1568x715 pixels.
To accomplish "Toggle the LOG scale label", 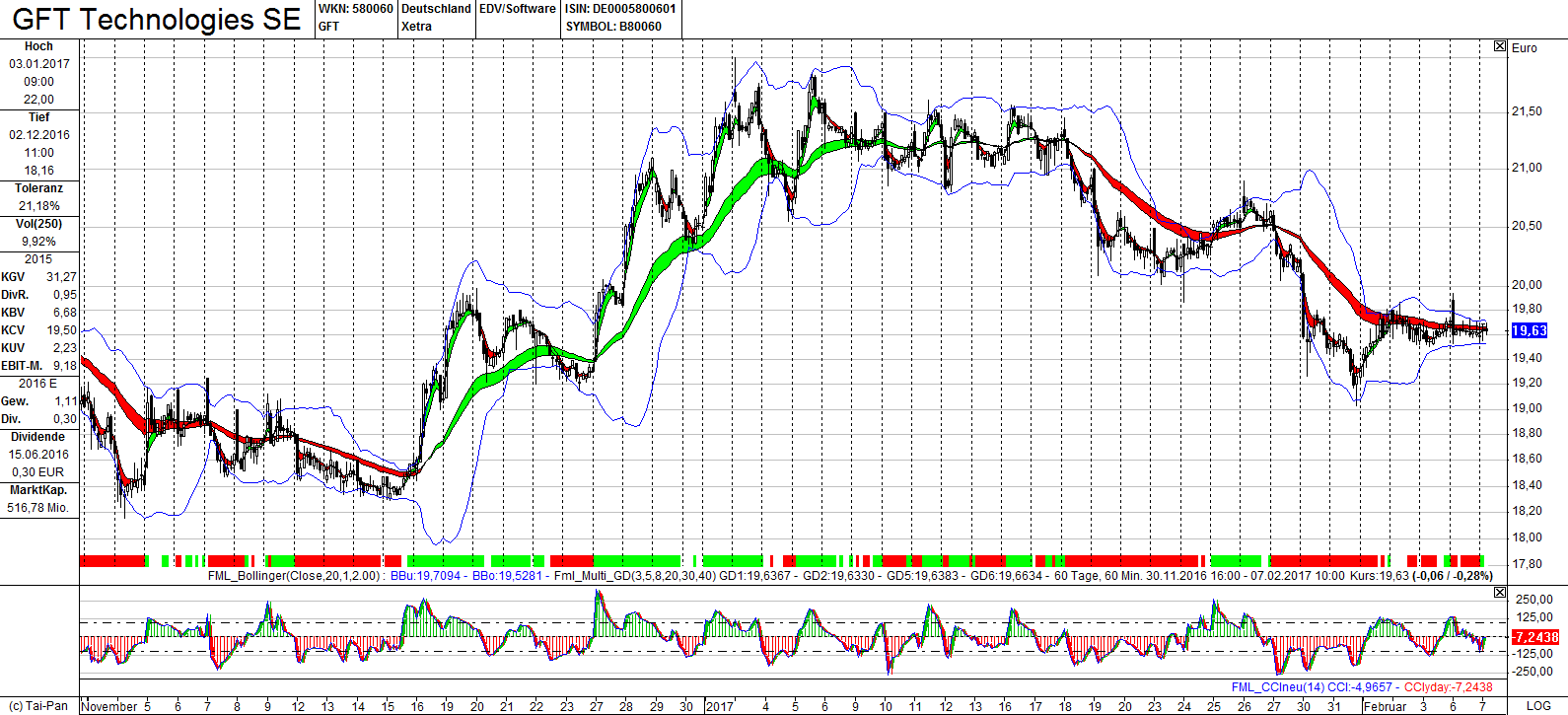I will click(1538, 706).
